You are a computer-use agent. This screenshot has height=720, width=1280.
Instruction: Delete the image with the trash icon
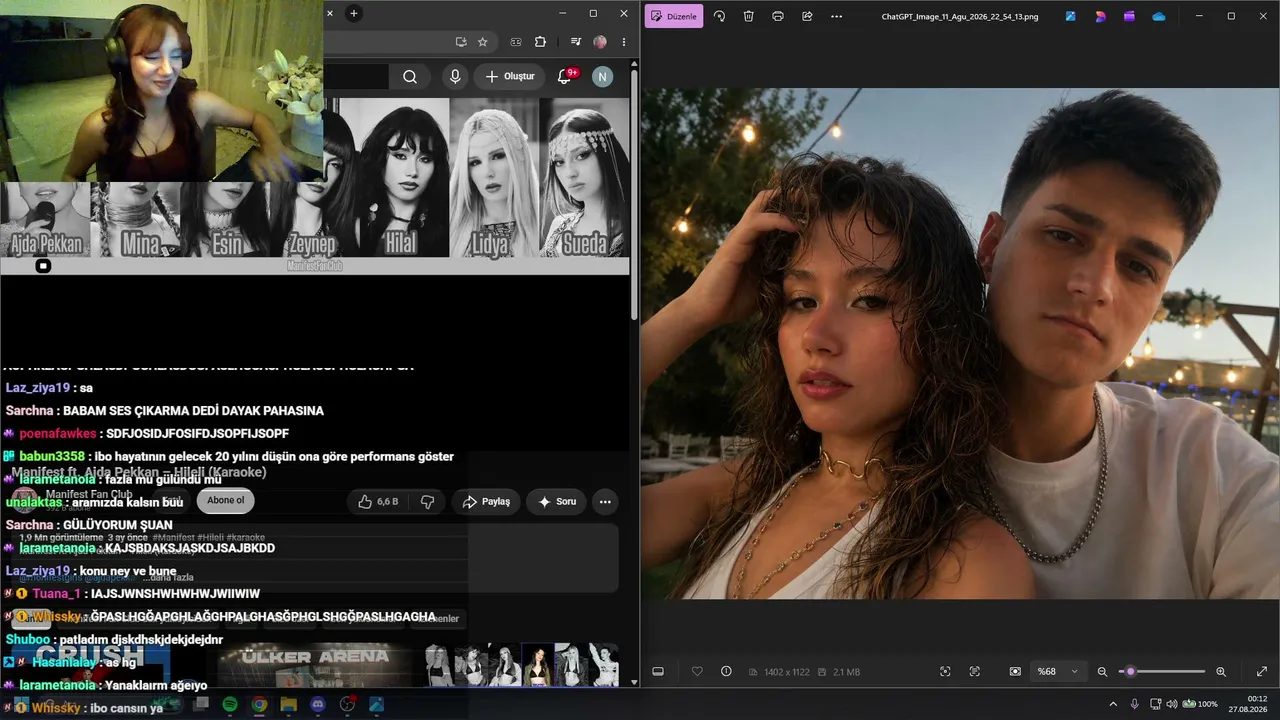coord(748,16)
